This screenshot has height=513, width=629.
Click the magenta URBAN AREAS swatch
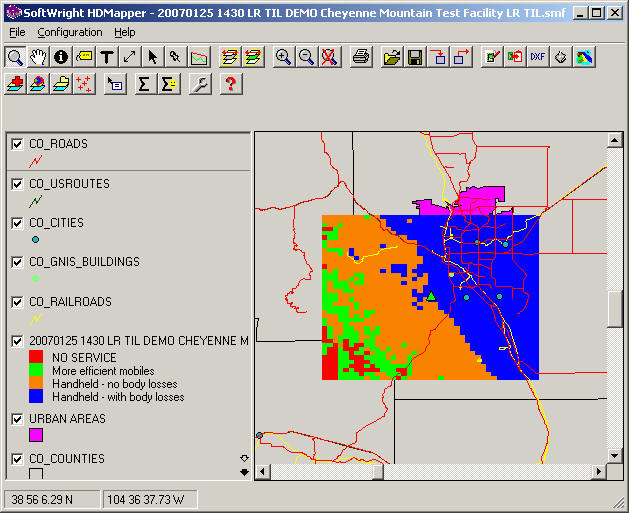point(36,435)
